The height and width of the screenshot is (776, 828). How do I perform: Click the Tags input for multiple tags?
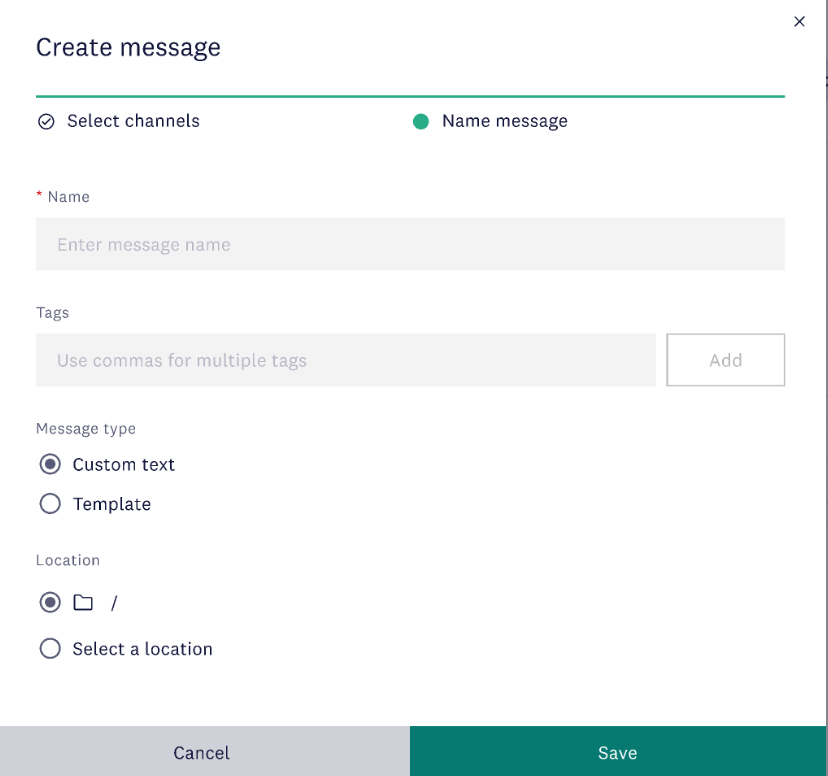(x=345, y=359)
